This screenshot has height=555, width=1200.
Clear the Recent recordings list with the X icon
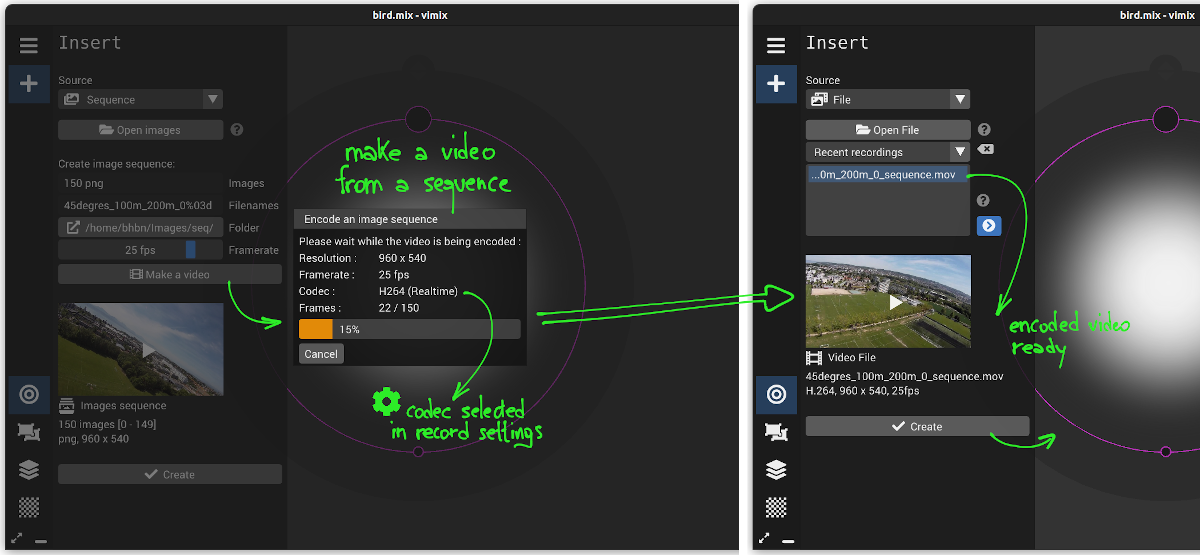pyautogui.click(x=985, y=149)
